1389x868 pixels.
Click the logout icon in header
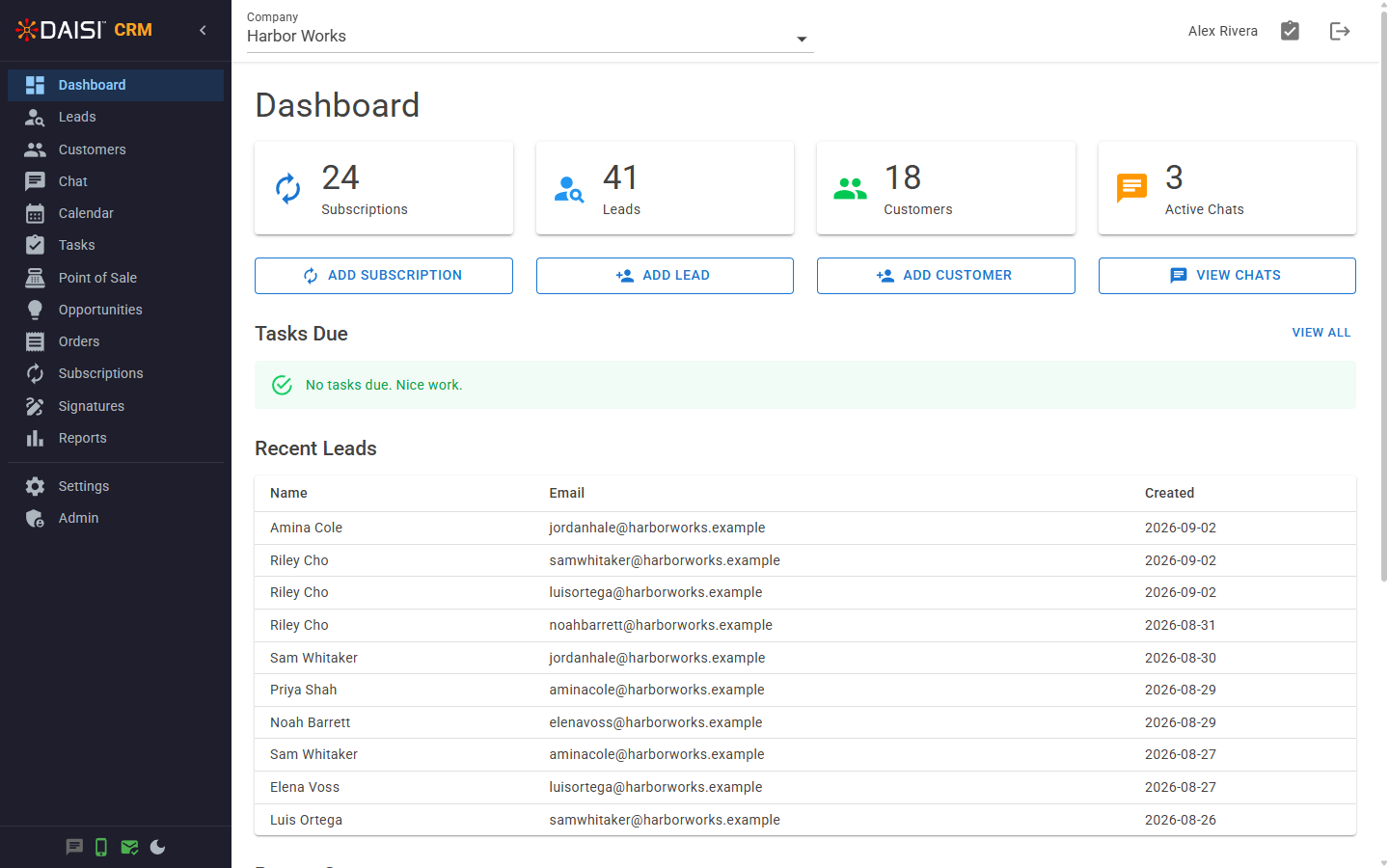point(1340,31)
